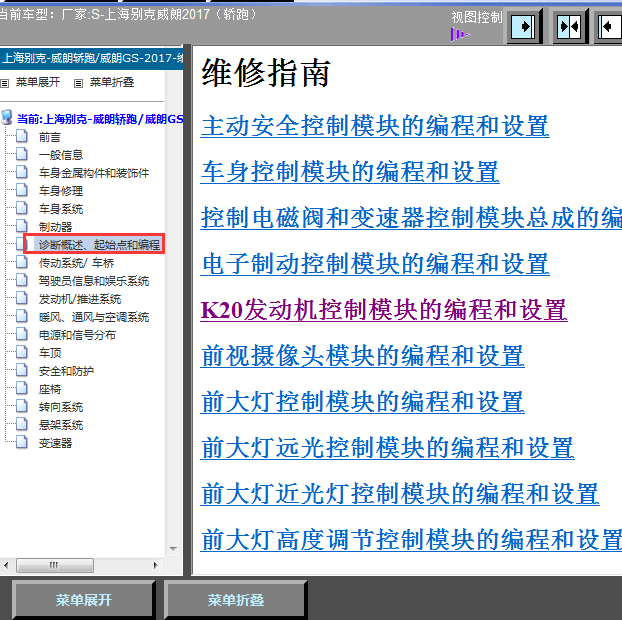Click the page icon next to 车身系统

22,208
